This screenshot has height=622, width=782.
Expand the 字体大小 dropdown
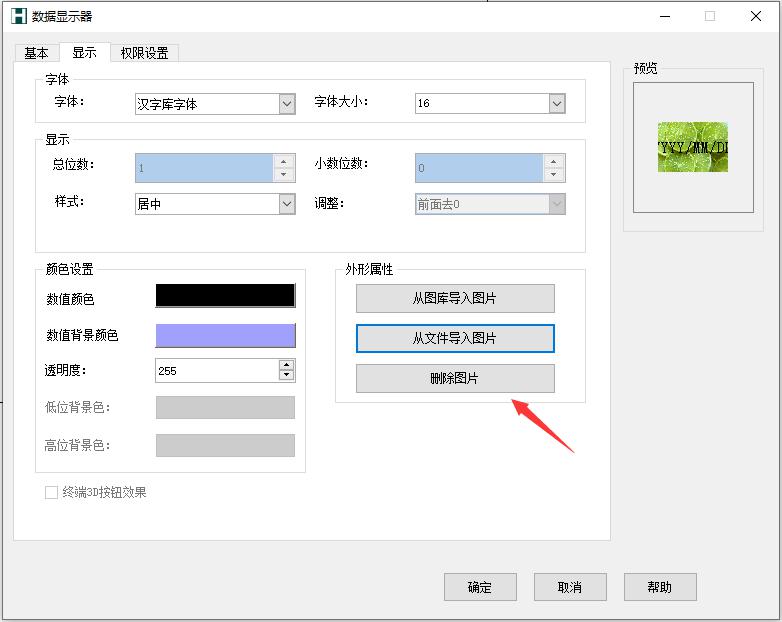click(556, 104)
